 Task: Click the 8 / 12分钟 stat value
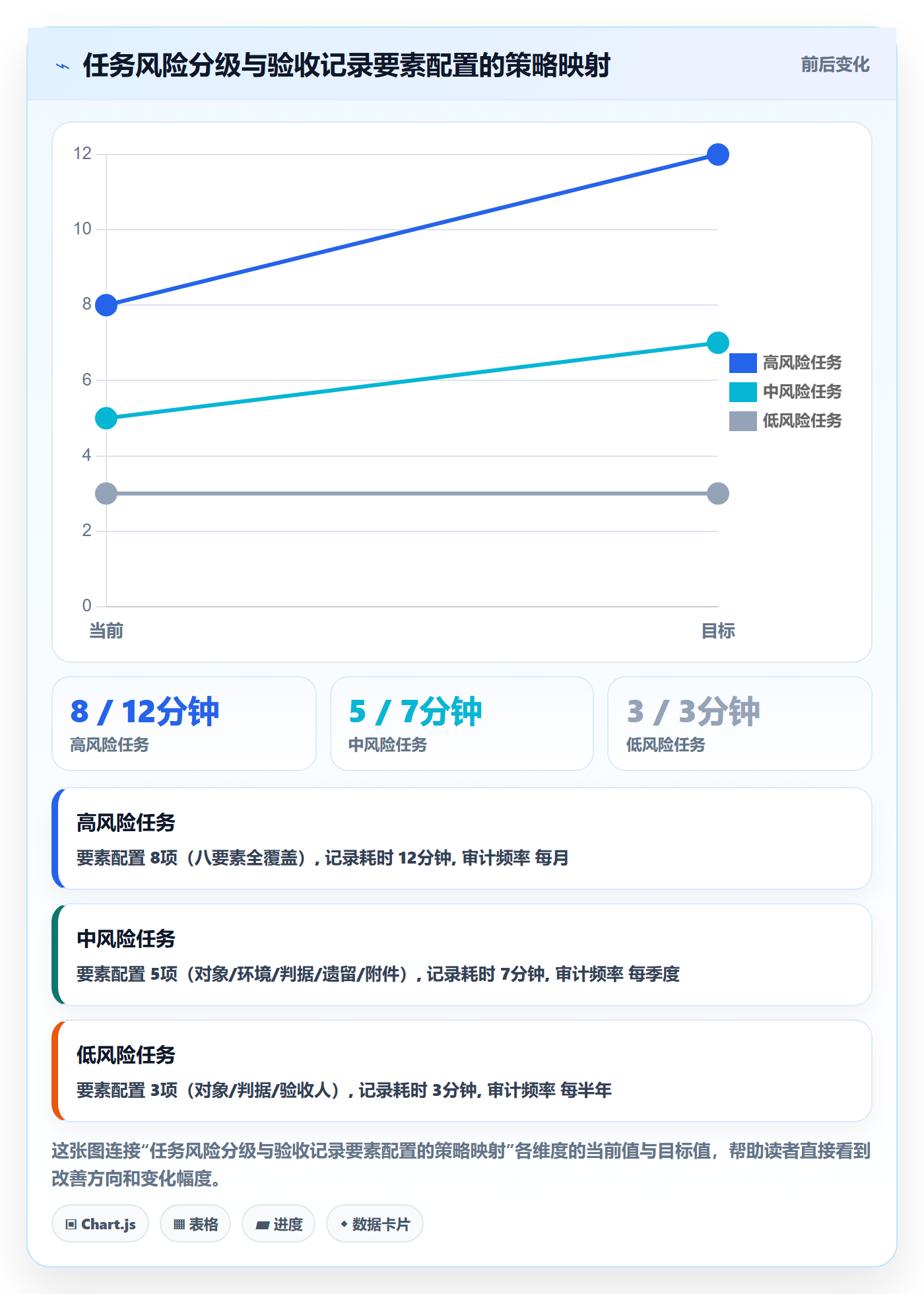click(145, 712)
